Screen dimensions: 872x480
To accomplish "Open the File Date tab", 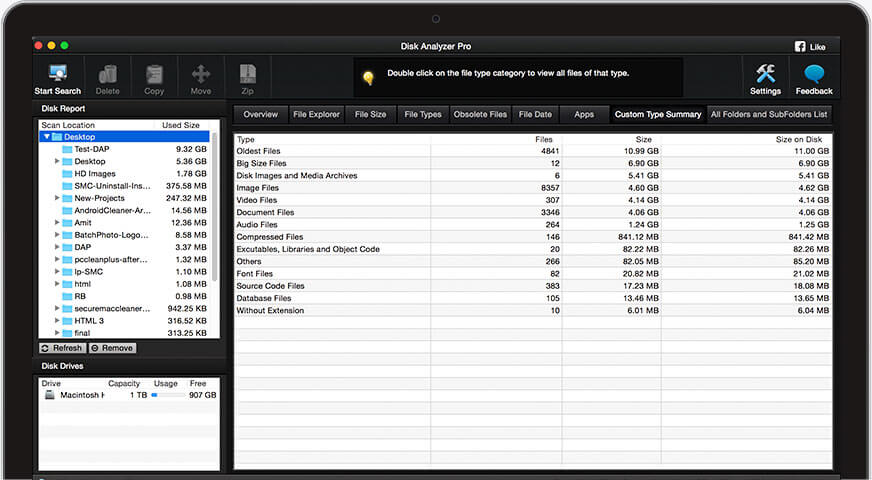I will (535, 115).
